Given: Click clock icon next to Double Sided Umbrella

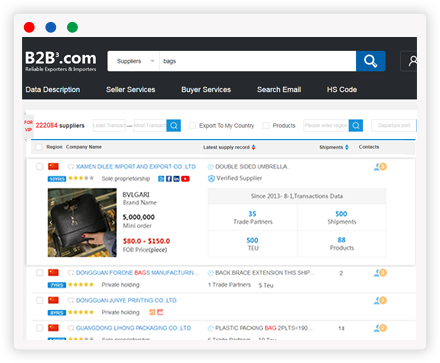Looking at the screenshot, I should click(x=211, y=167).
